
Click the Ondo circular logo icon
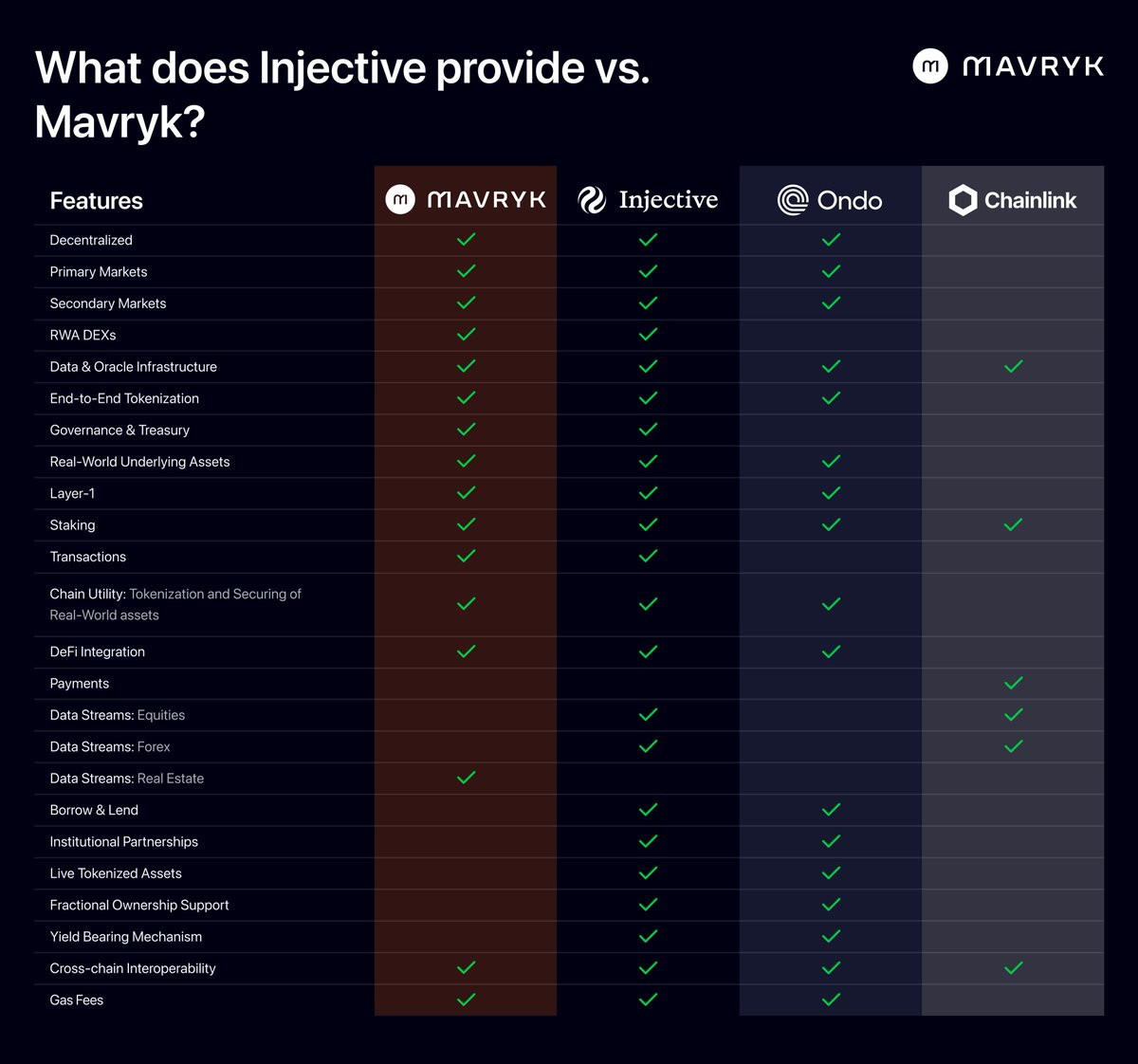tap(793, 200)
